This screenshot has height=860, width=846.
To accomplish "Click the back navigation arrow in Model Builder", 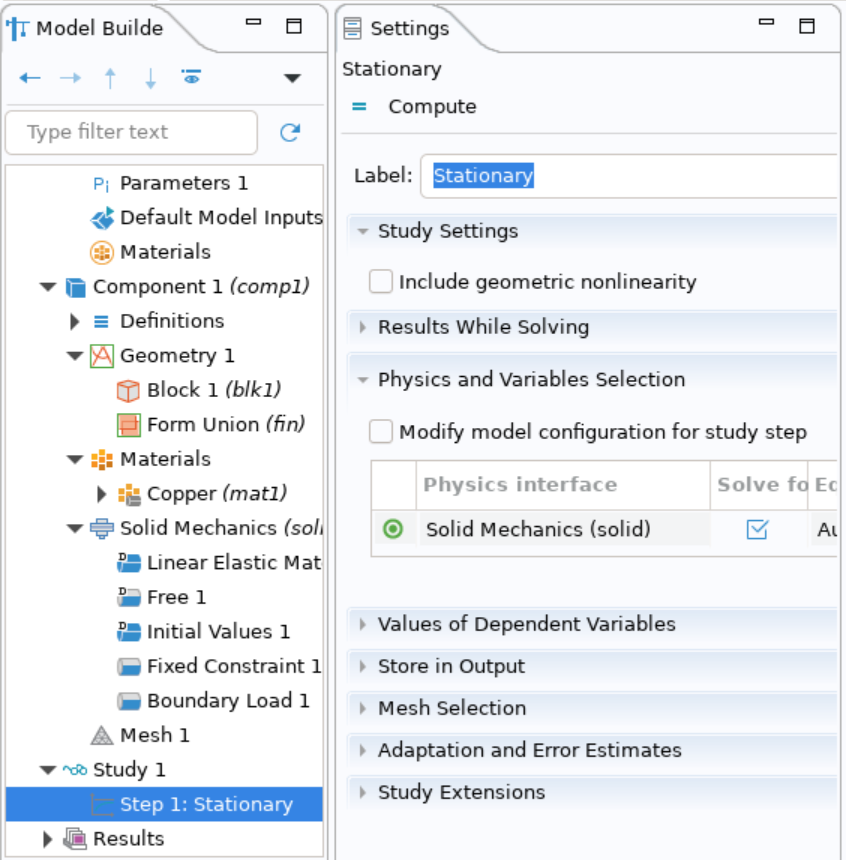I will click(29, 77).
